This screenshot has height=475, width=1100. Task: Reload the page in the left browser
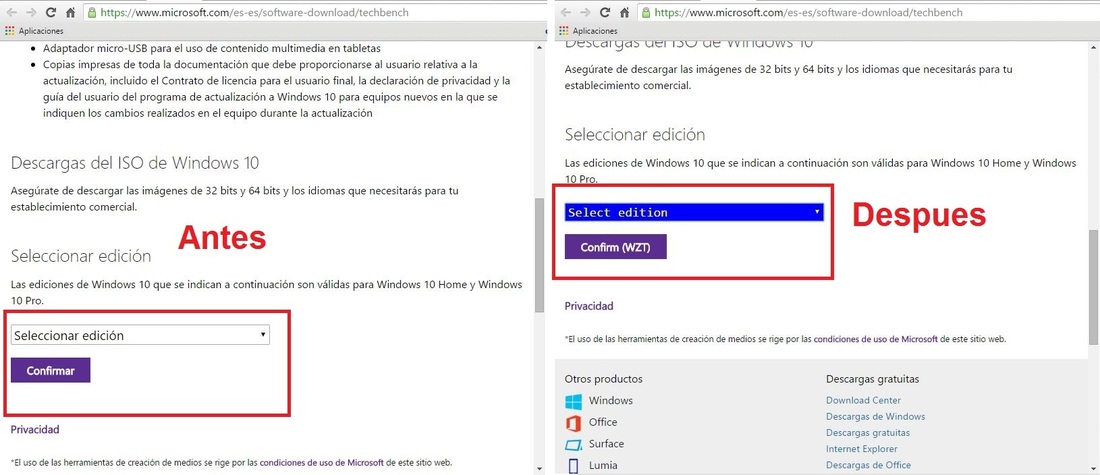click(x=51, y=13)
